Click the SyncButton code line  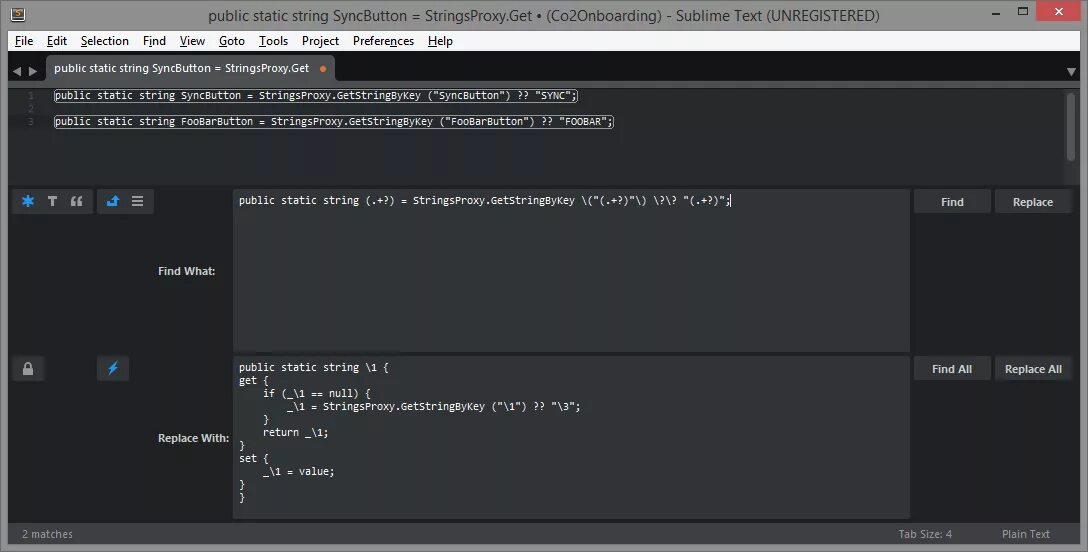click(x=316, y=96)
